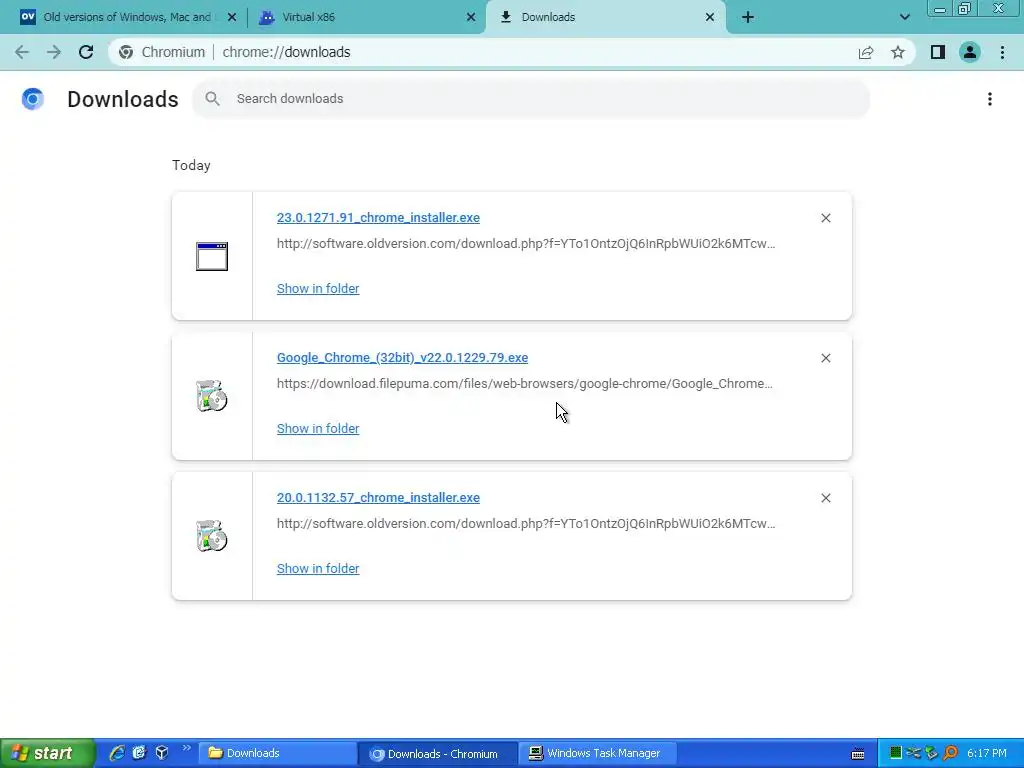This screenshot has width=1024, height=768.
Task: Click the cube icon in quick launch
Action: [x=162, y=753]
